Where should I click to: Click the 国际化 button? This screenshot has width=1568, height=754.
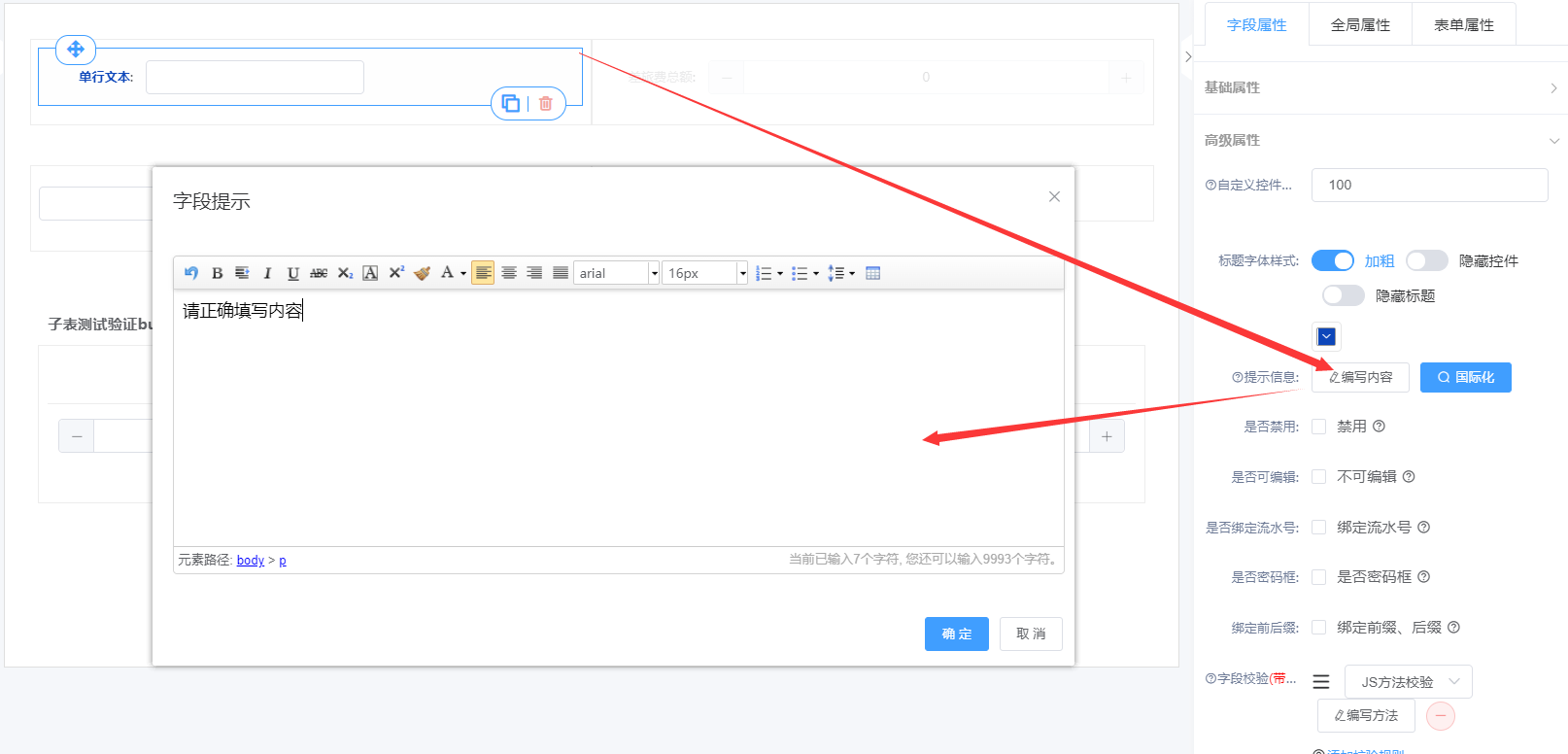point(1466,377)
